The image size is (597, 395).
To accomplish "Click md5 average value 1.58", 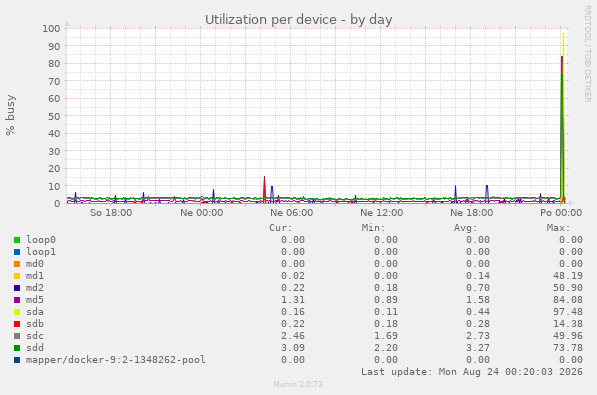I will pyautogui.click(x=478, y=300).
